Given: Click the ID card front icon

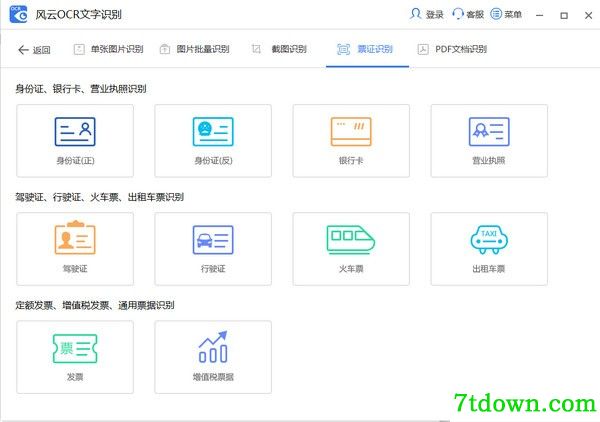Looking at the screenshot, I should (75, 132).
